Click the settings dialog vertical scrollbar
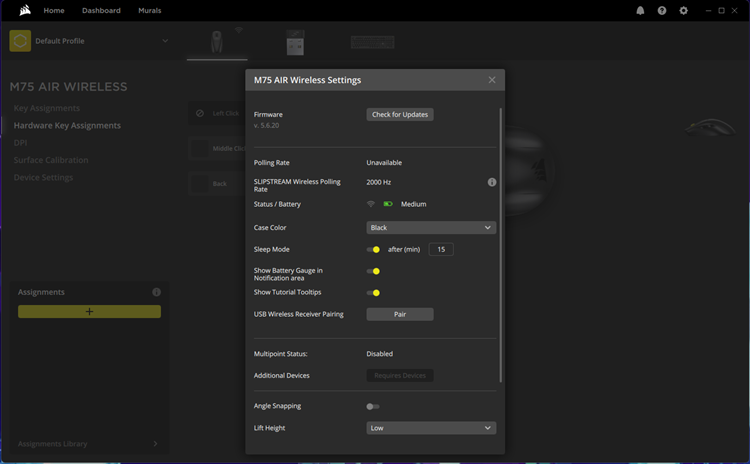The height and width of the screenshot is (464, 750). (501, 245)
